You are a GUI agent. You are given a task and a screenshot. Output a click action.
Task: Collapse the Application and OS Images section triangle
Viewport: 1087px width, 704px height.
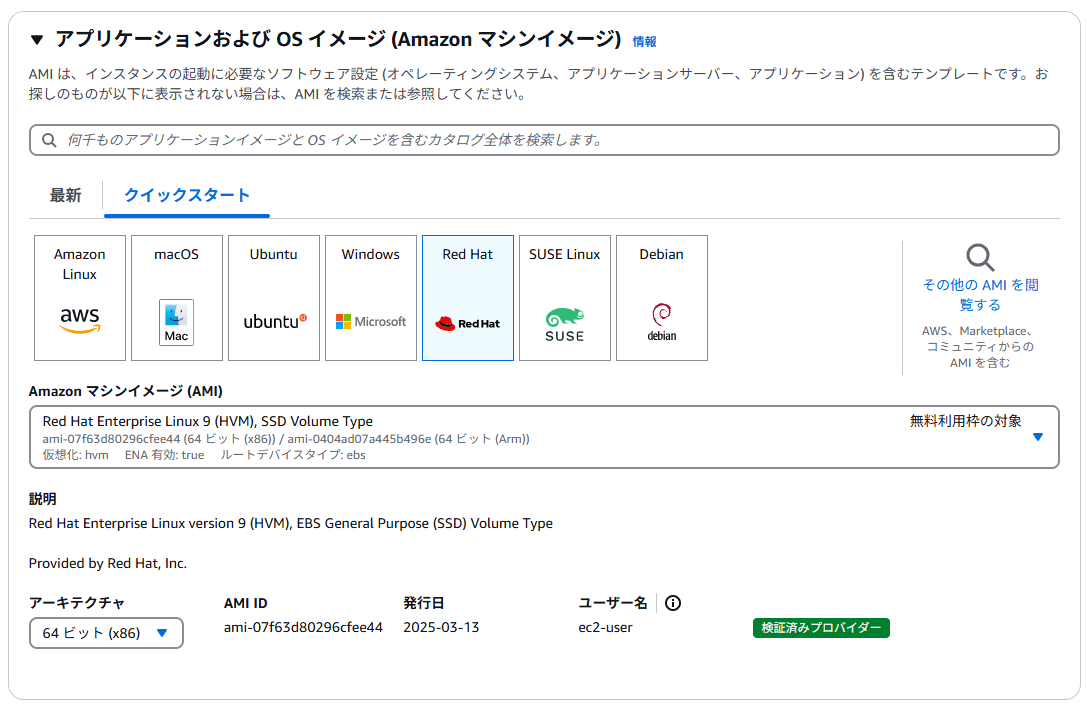click(37, 40)
